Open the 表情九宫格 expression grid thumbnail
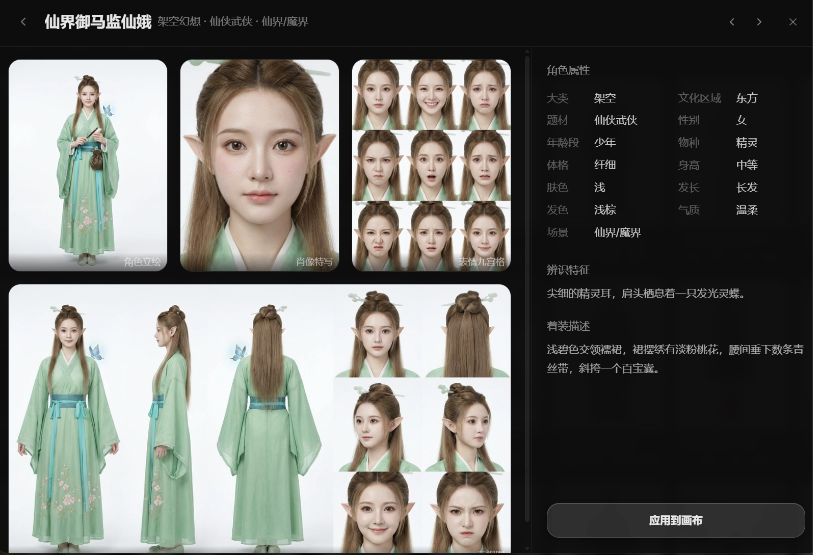 [431, 165]
